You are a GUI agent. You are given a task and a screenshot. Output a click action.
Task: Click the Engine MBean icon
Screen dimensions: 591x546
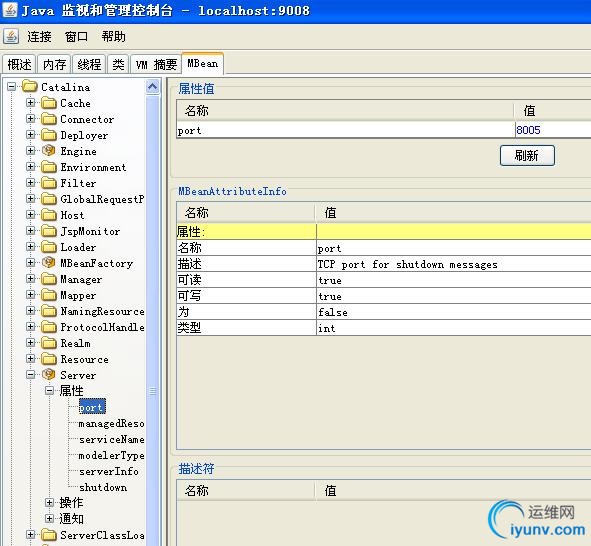click(49, 151)
